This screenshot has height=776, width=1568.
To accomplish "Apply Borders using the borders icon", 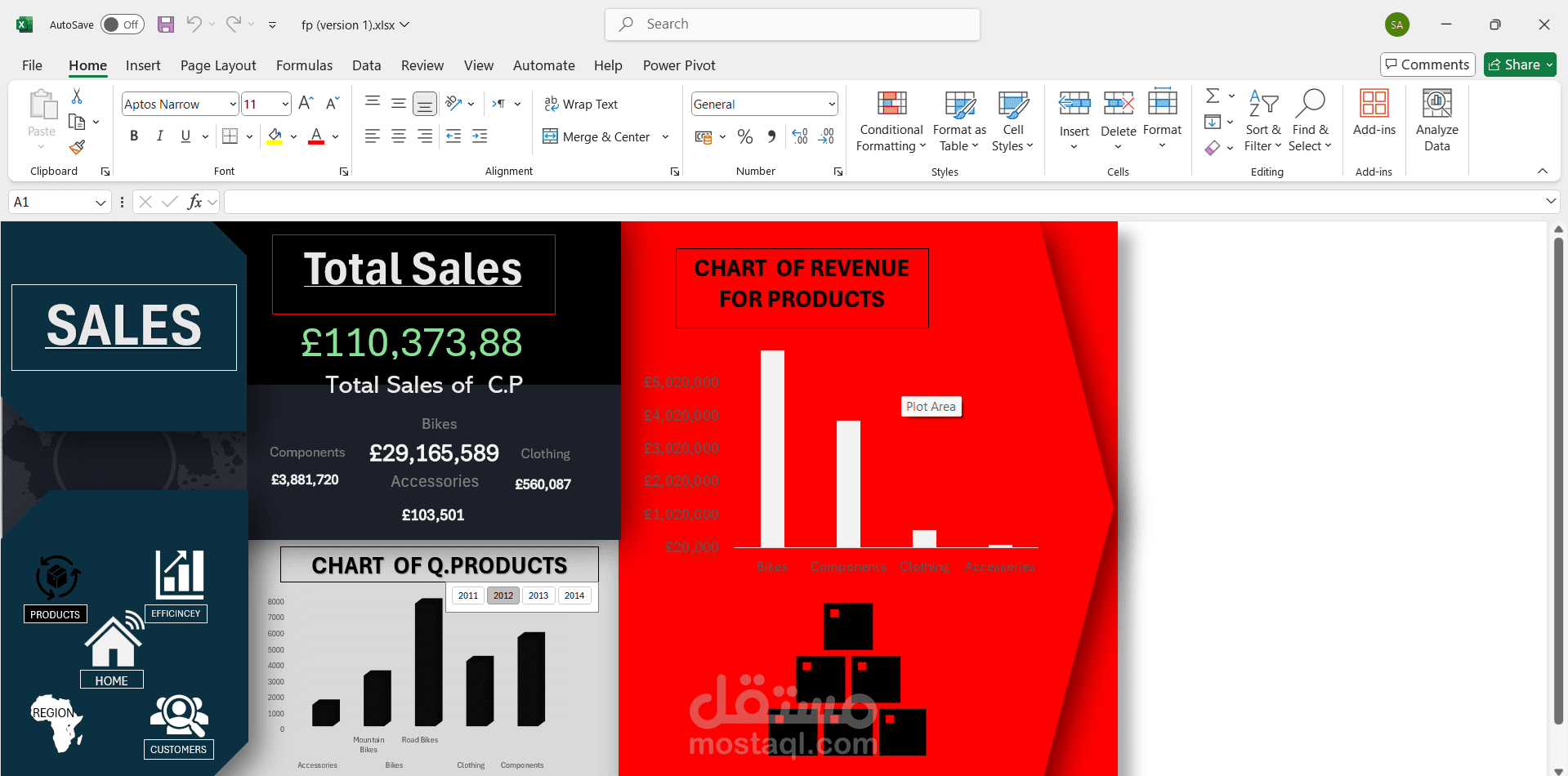I will (x=230, y=136).
